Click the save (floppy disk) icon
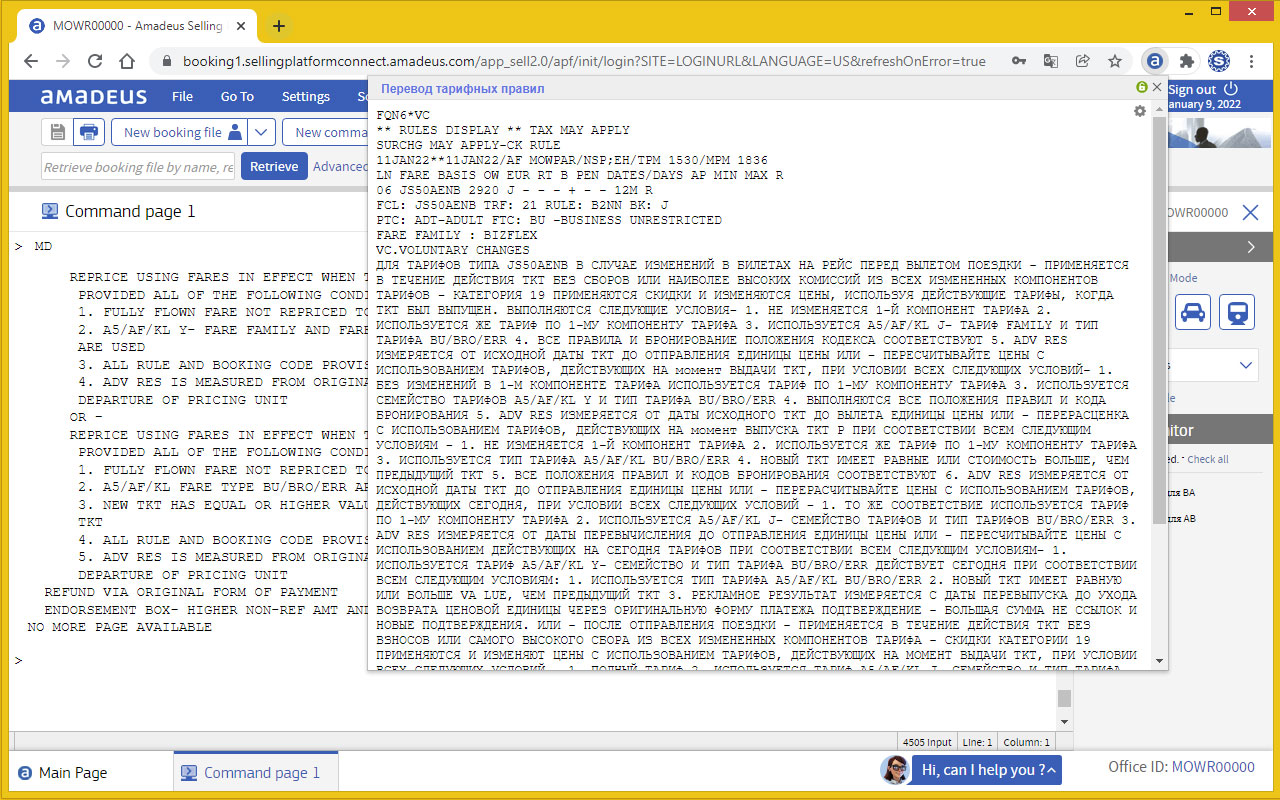Screen dimensions: 1280x800 [x=57, y=132]
